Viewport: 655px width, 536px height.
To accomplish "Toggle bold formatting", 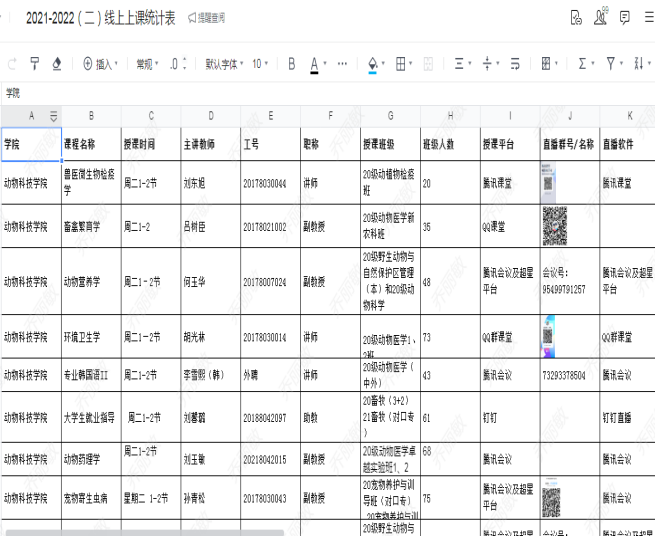I will [291, 64].
